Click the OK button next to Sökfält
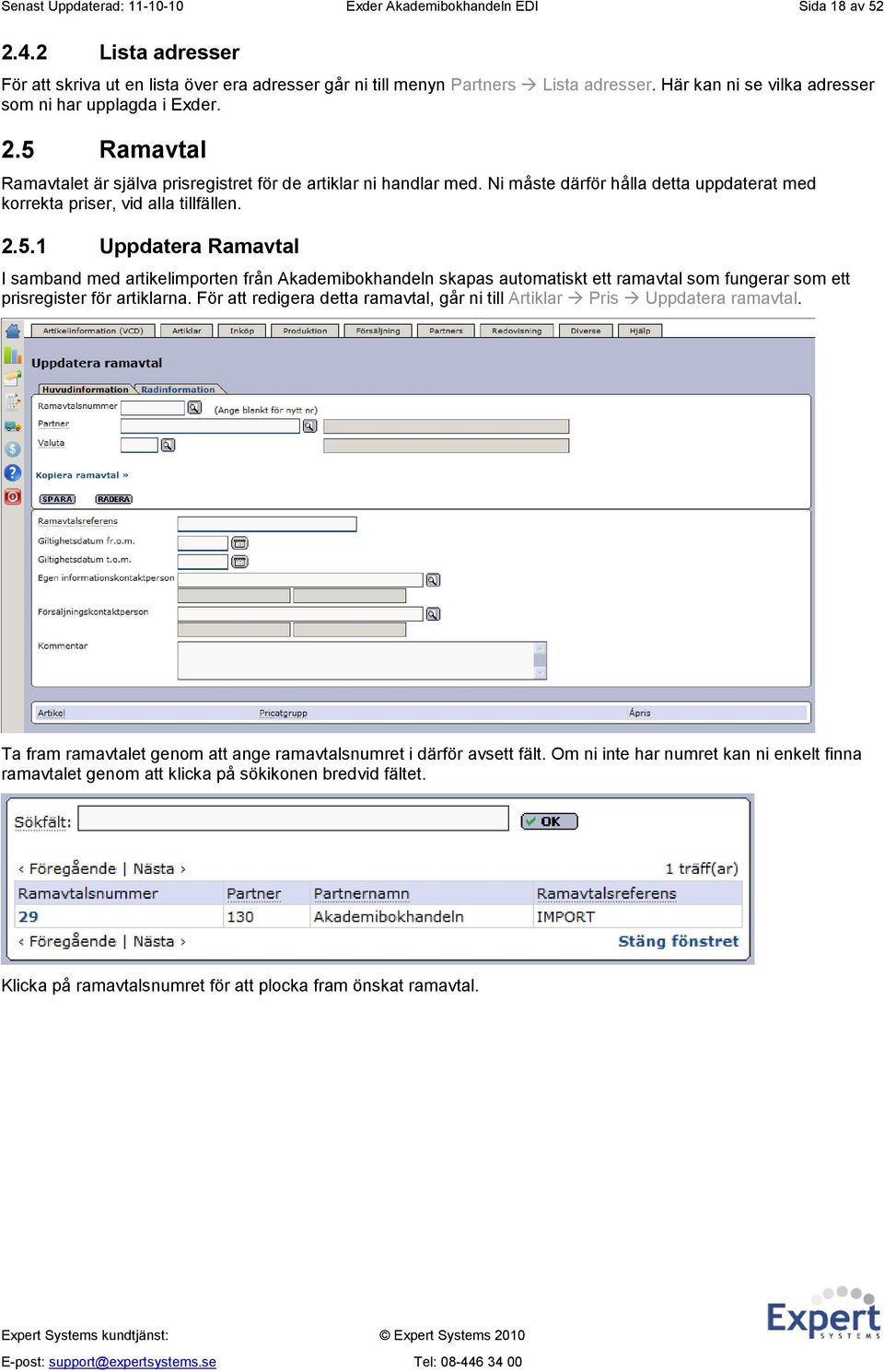This screenshot has width=884, height=1372. pyautogui.click(x=550, y=821)
